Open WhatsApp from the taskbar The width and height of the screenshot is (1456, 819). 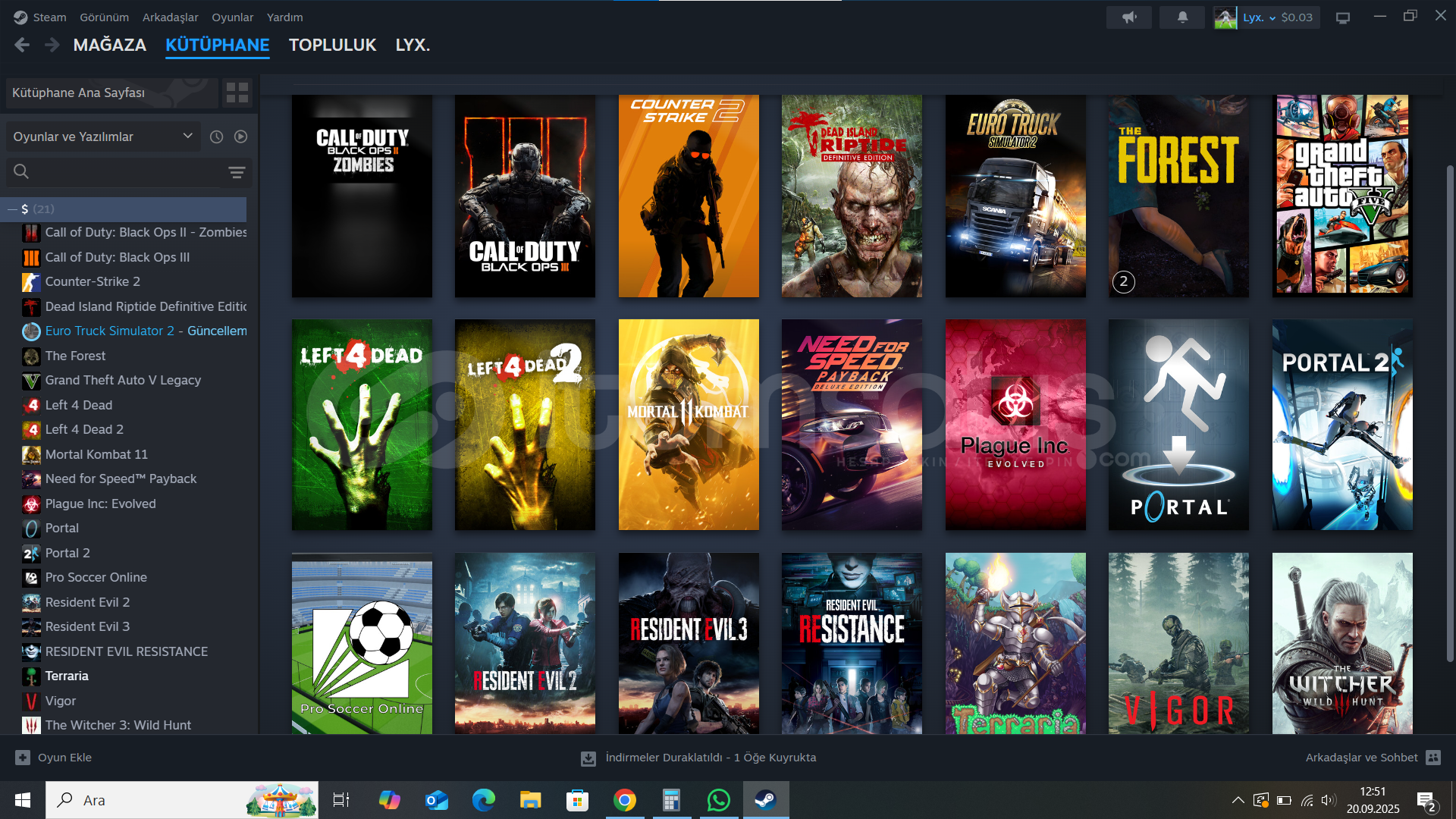[x=718, y=800]
